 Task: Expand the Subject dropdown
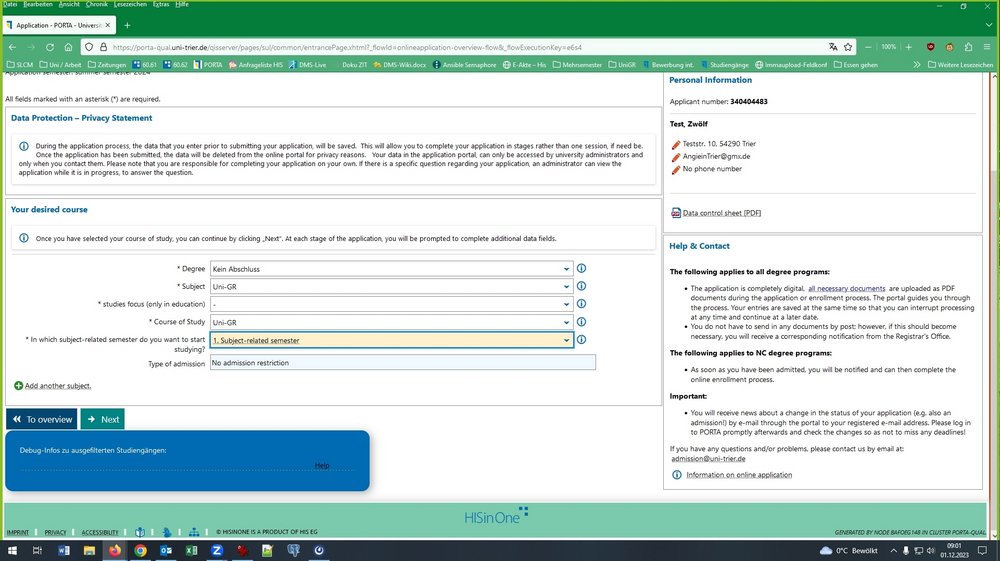391,287
